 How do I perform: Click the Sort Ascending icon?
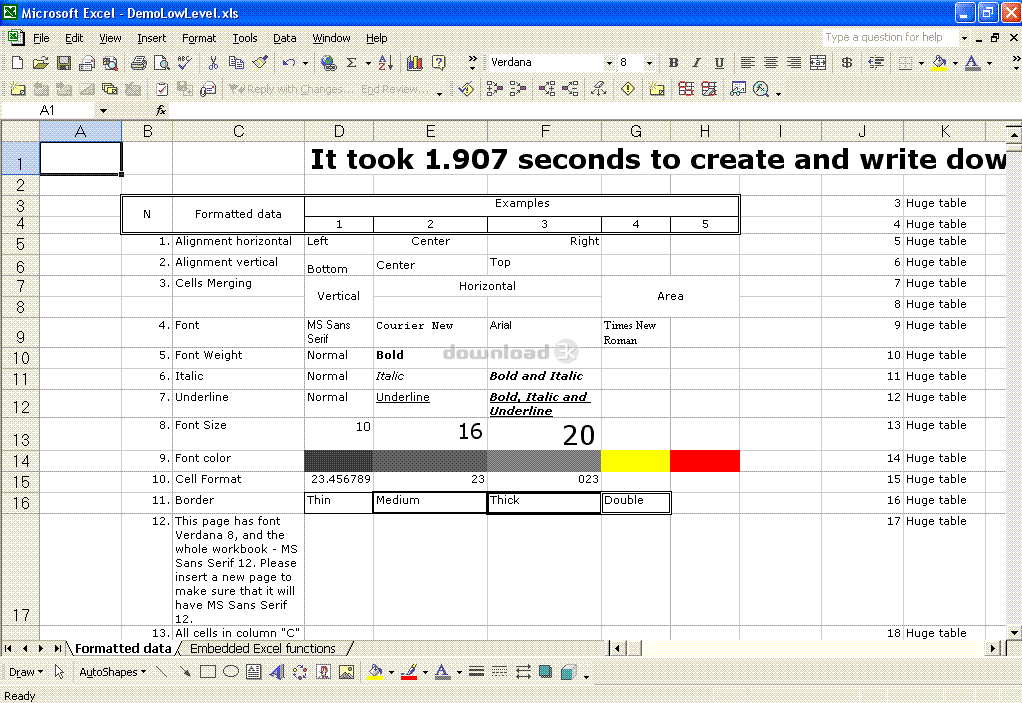385,63
